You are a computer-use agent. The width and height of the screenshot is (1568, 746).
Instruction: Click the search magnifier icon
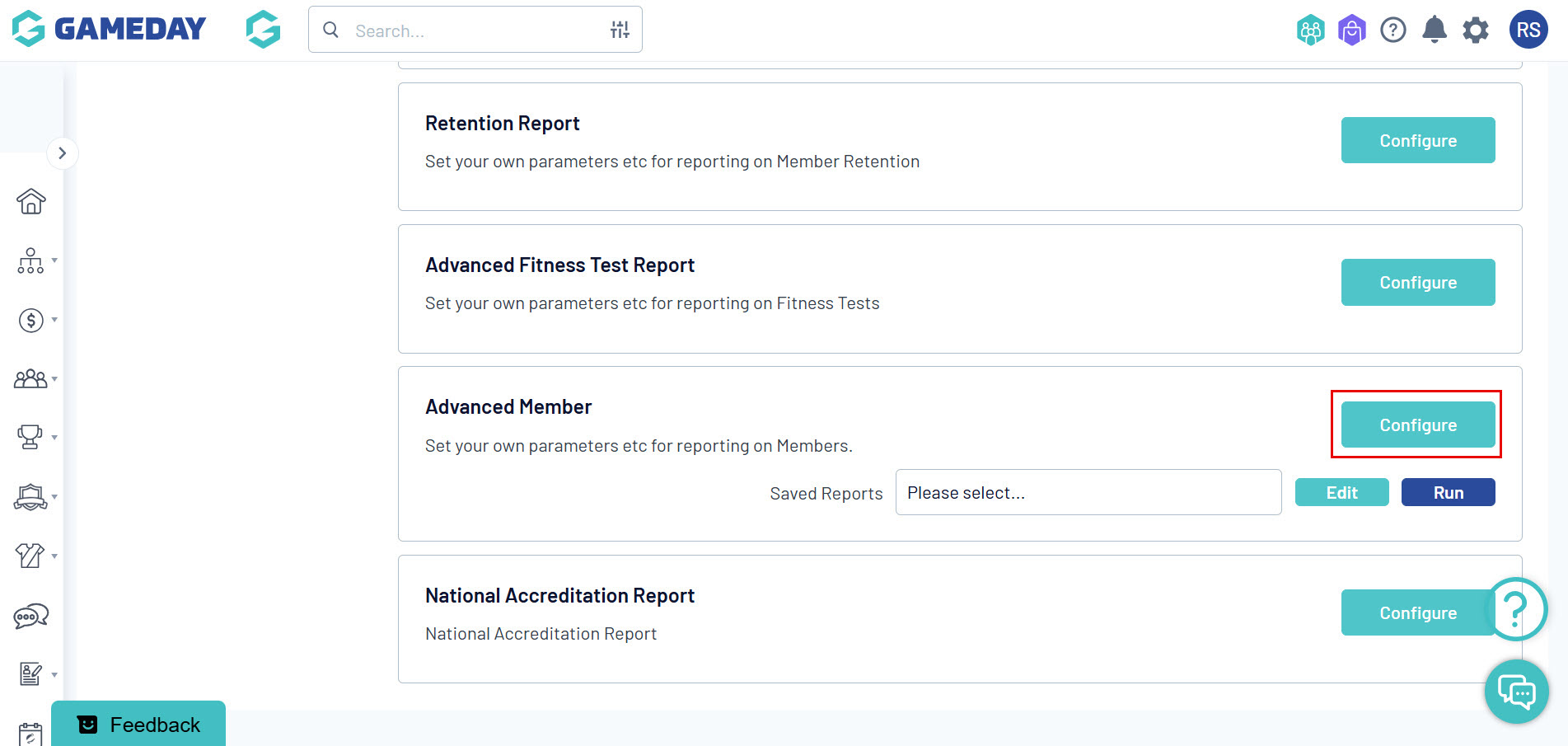click(330, 30)
